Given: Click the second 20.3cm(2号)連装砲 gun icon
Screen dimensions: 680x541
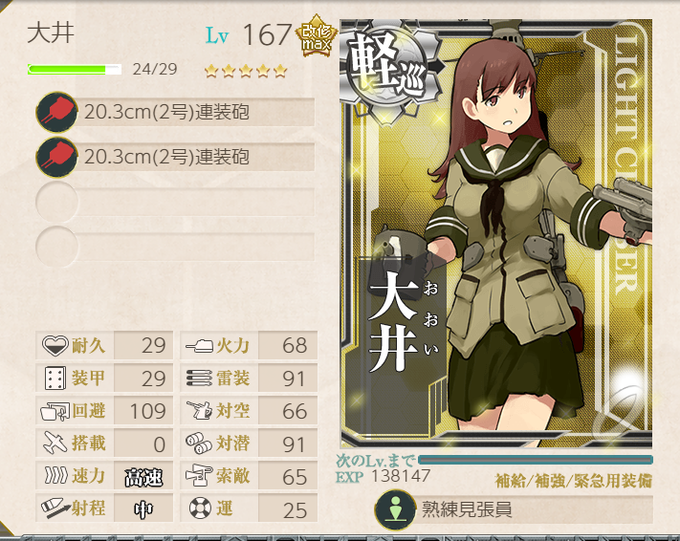Looking at the screenshot, I should pyautogui.click(x=57, y=157).
